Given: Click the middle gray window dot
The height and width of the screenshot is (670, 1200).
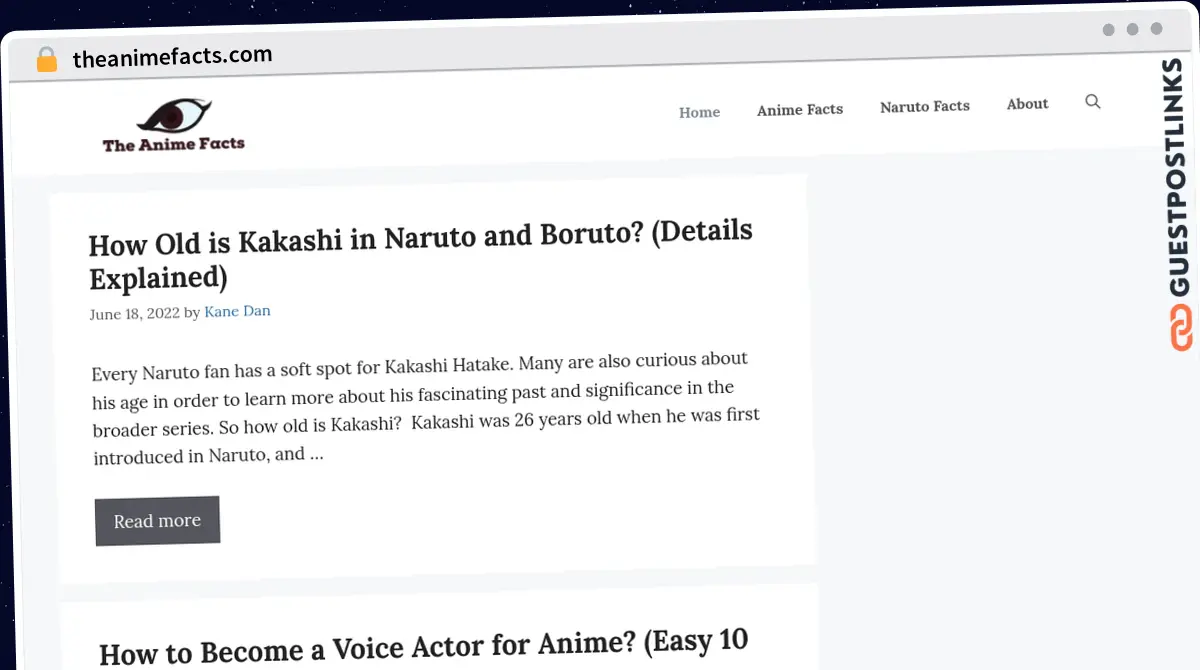Looking at the screenshot, I should click(x=1132, y=30).
